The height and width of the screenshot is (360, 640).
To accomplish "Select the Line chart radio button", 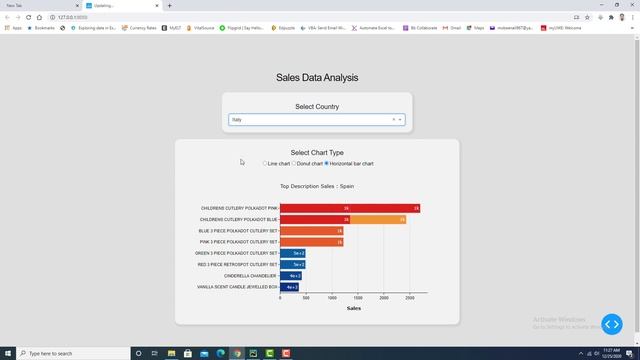I will [265, 163].
